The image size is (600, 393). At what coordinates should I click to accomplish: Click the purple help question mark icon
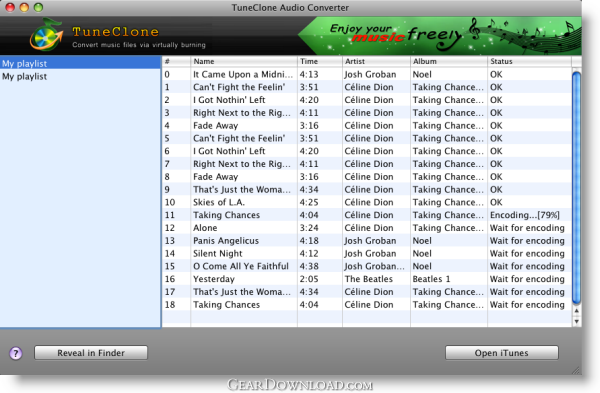pos(16,353)
